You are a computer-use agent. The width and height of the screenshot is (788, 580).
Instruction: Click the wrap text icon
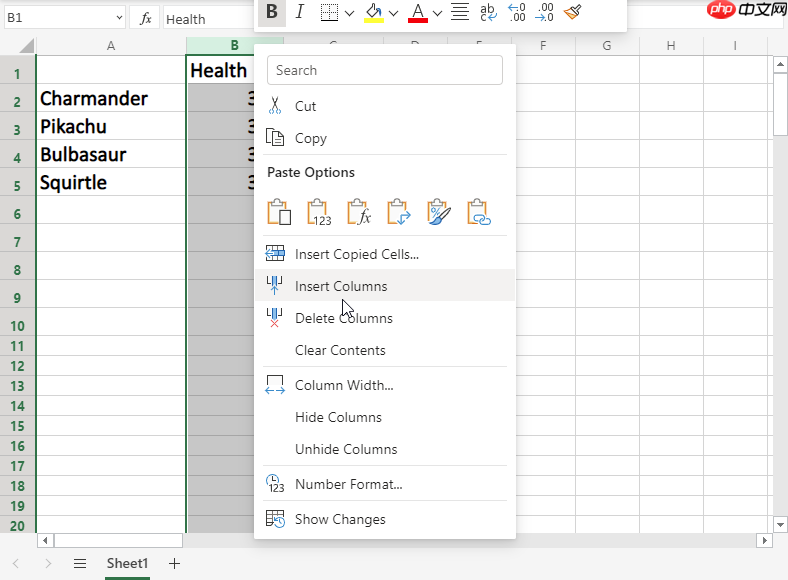488,12
